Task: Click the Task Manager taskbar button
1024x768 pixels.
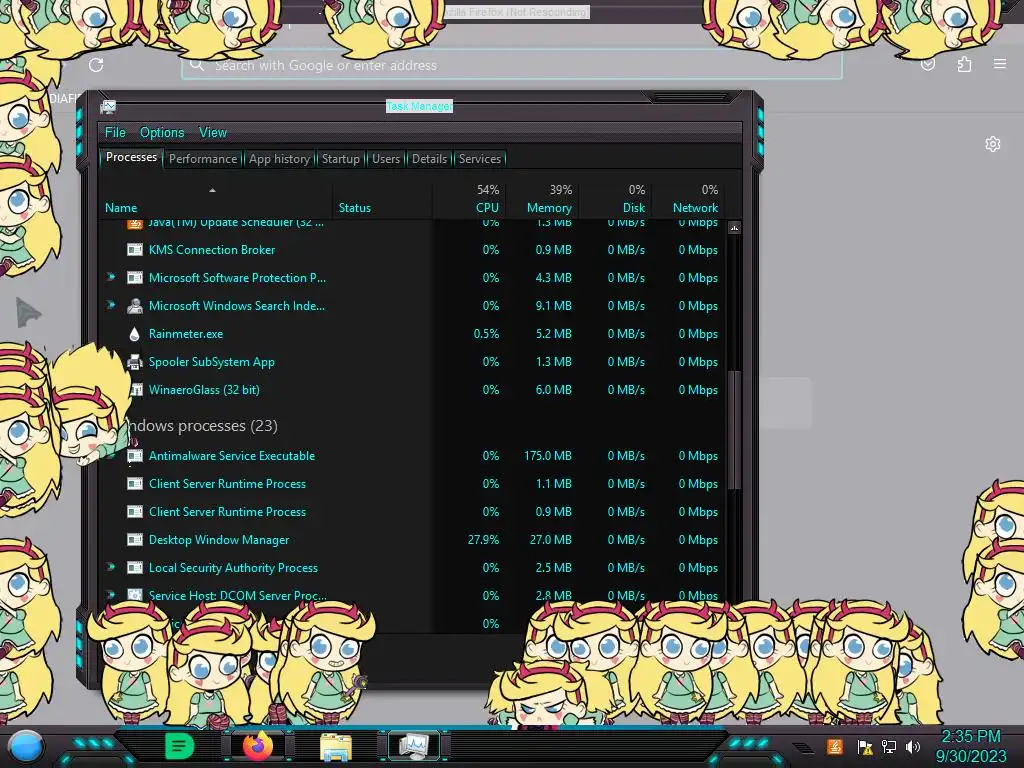Action: (414, 746)
